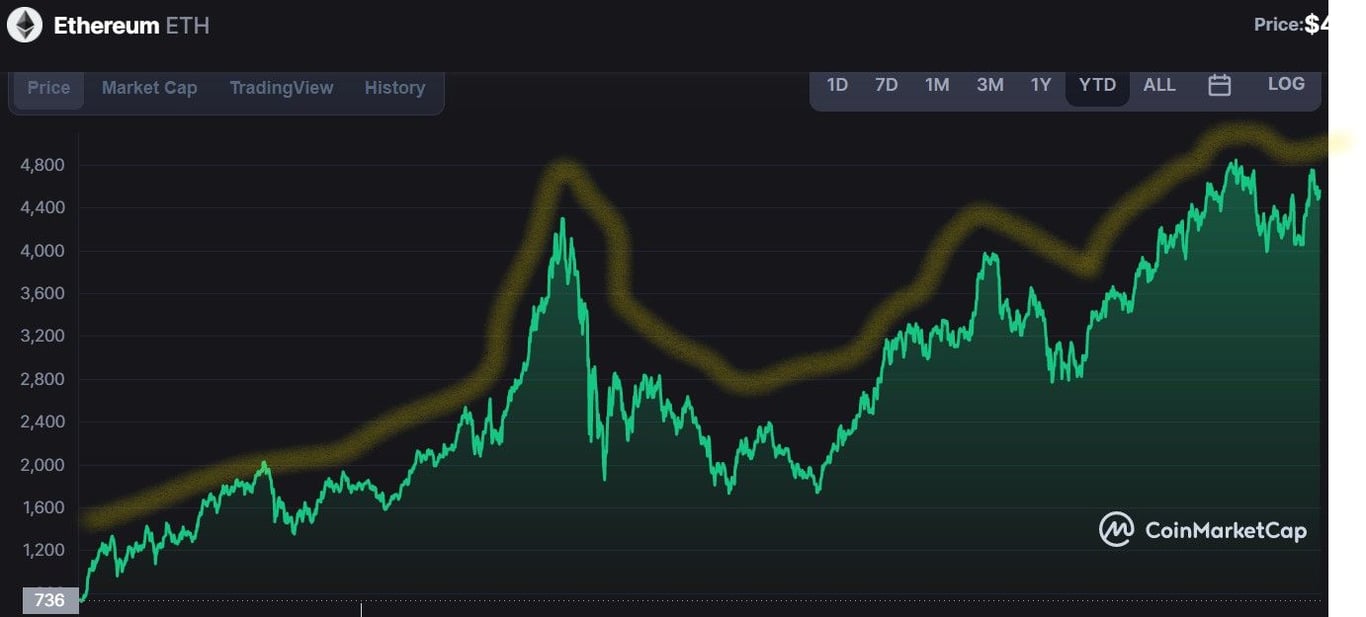The height and width of the screenshot is (617, 1366).
Task: Click the Ethereum diamond logo icon
Action: (25, 25)
